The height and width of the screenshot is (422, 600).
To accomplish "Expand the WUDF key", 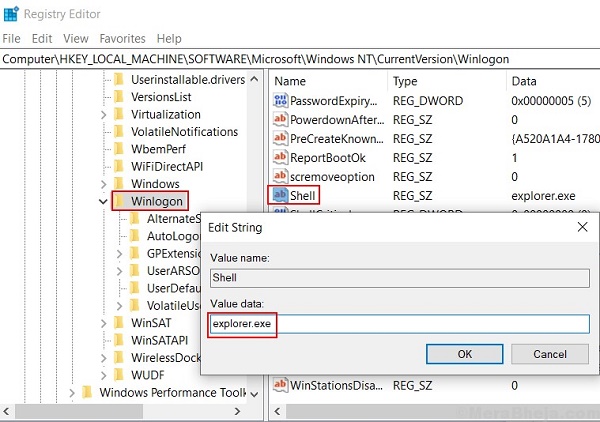I will (x=104, y=375).
